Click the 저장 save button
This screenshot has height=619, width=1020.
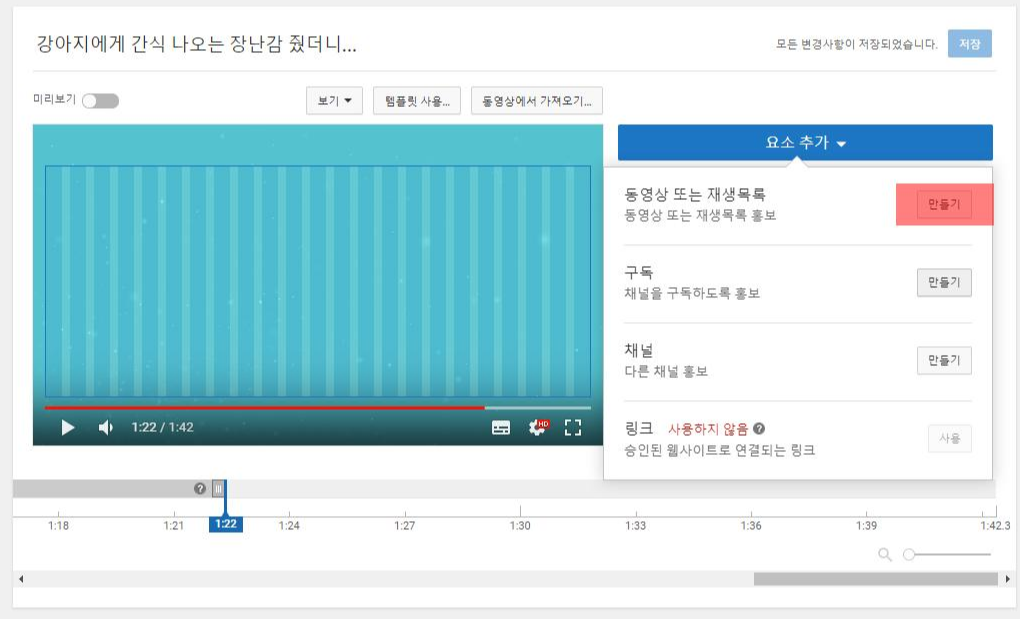click(x=969, y=44)
